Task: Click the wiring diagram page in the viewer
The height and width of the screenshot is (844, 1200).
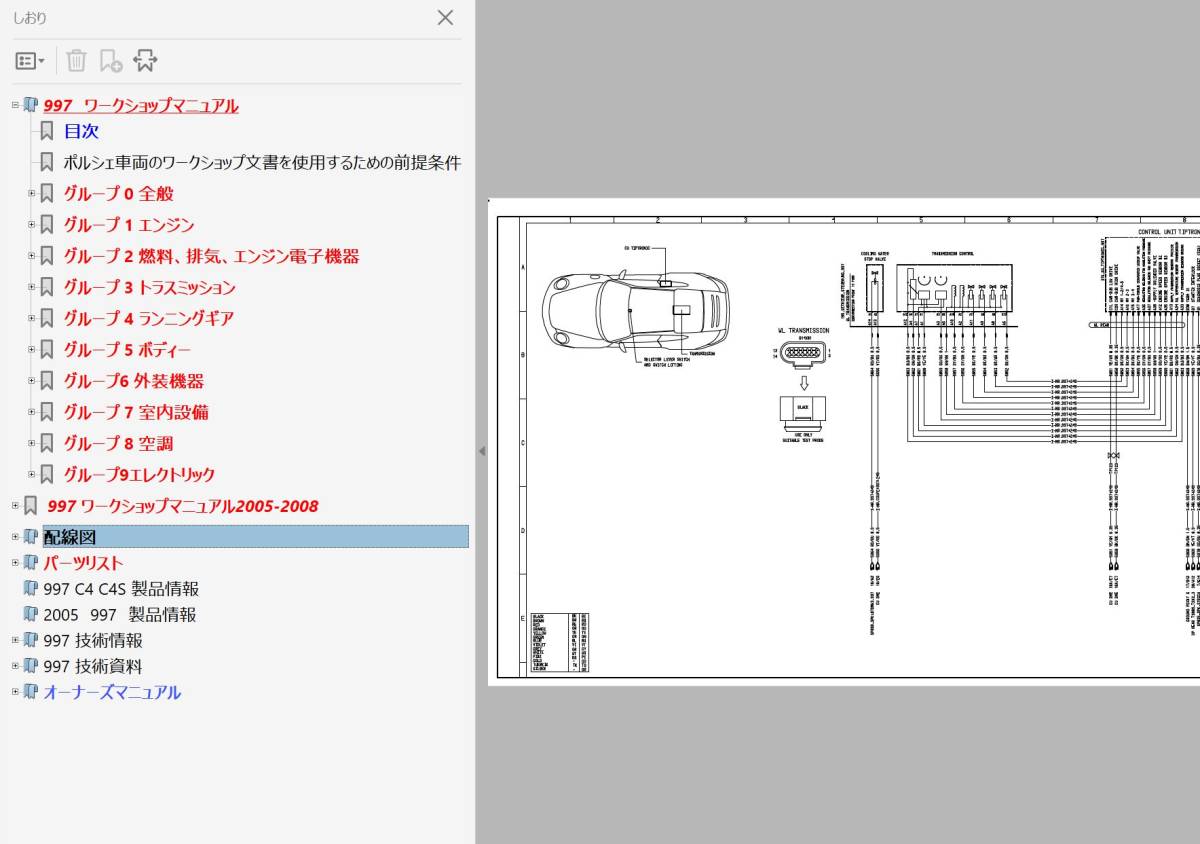Action: [x=844, y=441]
